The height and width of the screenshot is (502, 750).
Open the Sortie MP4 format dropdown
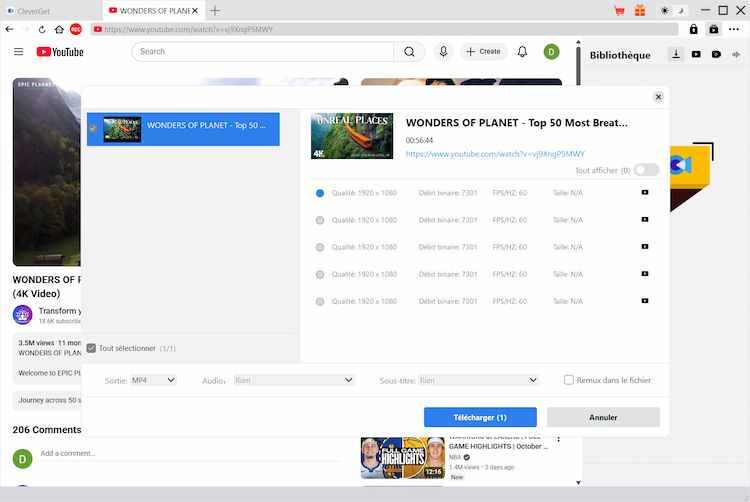[154, 380]
